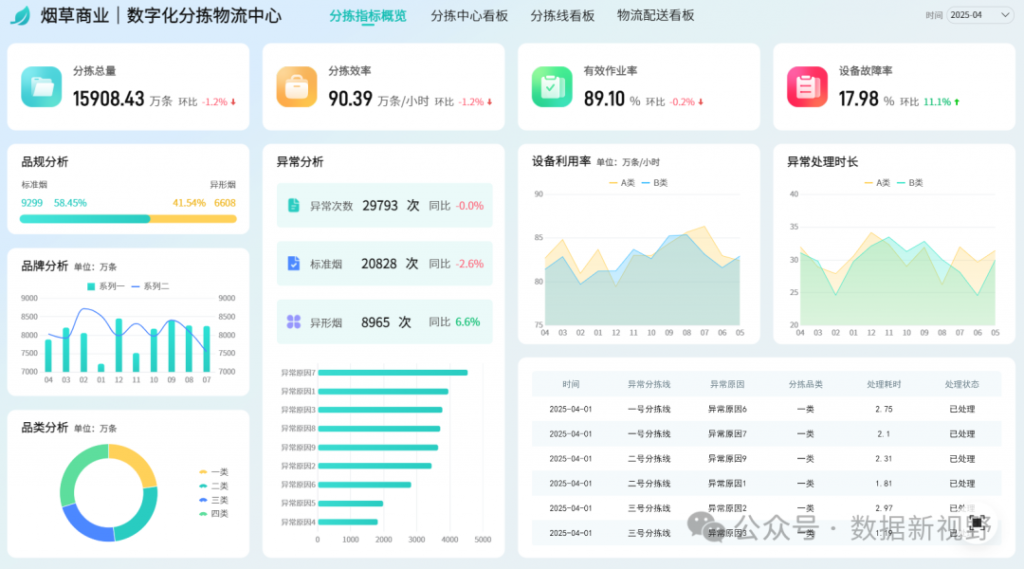Click the 异常原因7 bar in chart
The height and width of the screenshot is (569, 1024).
tap(392, 373)
